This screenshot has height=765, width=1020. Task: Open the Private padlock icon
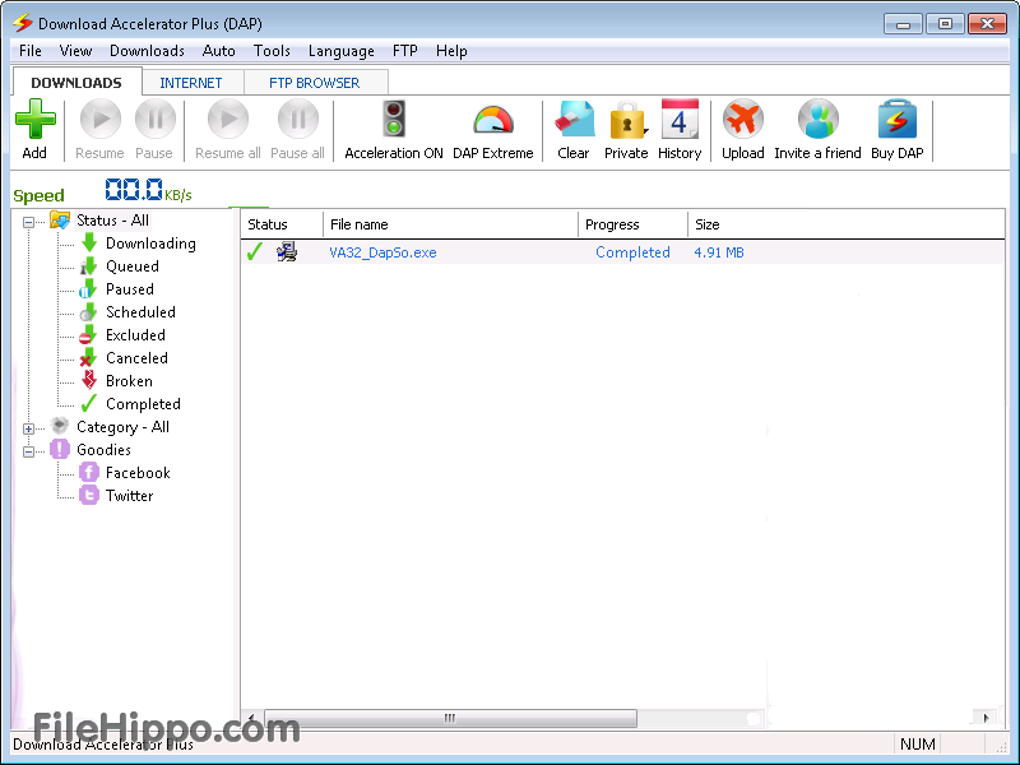(627, 121)
